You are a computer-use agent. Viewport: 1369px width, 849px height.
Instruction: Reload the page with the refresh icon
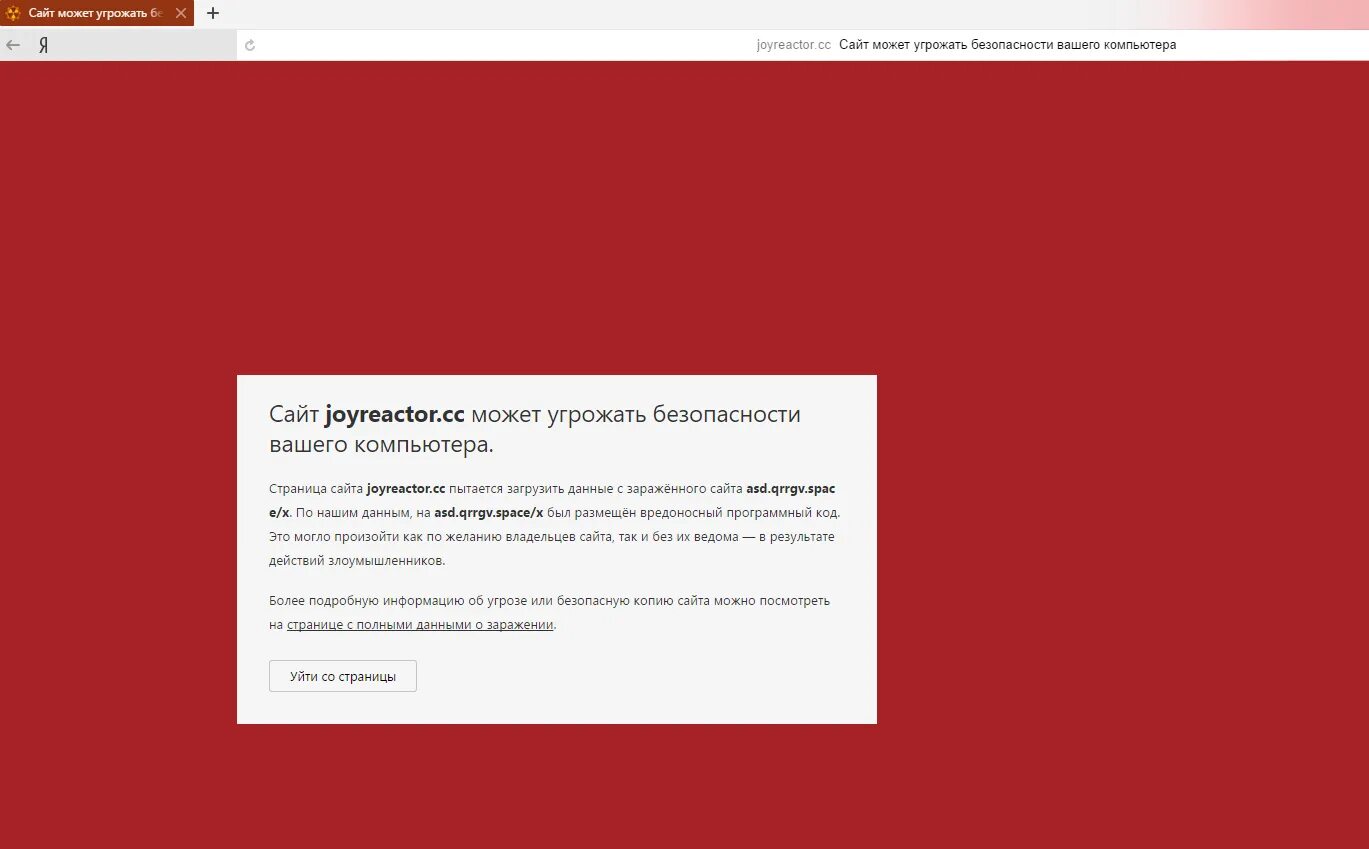pyautogui.click(x=250, y=45)
